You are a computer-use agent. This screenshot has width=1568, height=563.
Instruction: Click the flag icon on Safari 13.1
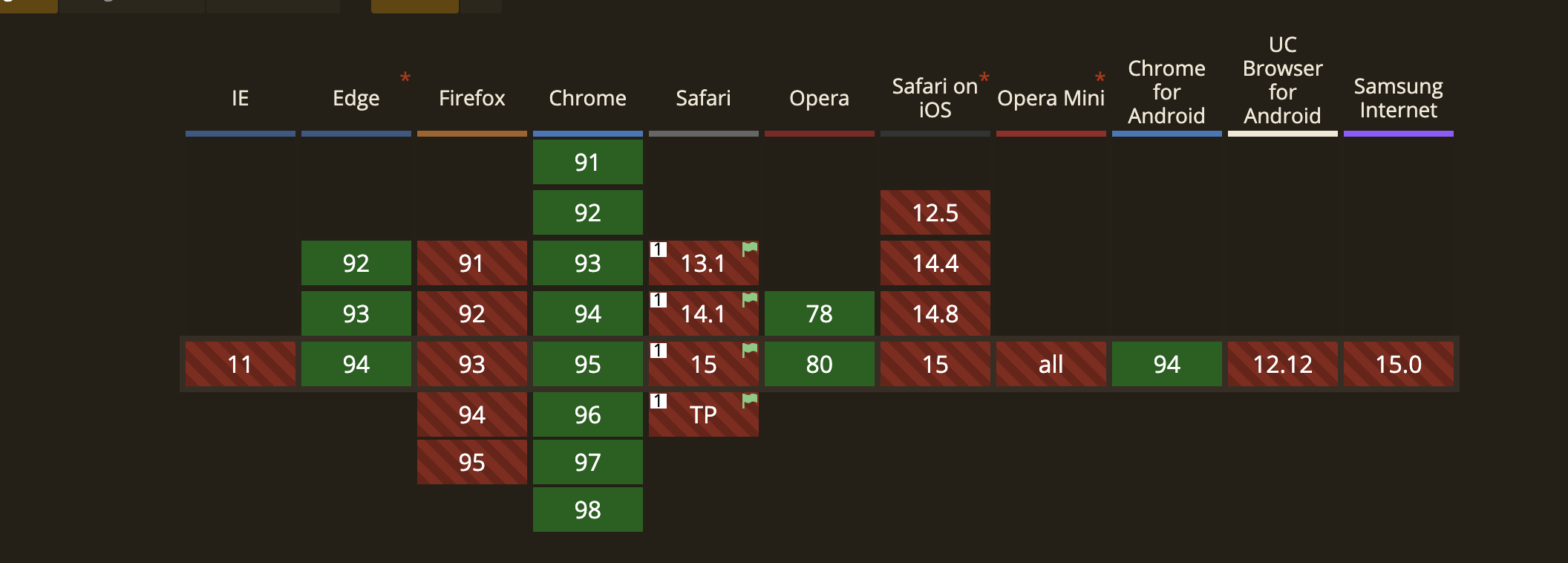750,249
